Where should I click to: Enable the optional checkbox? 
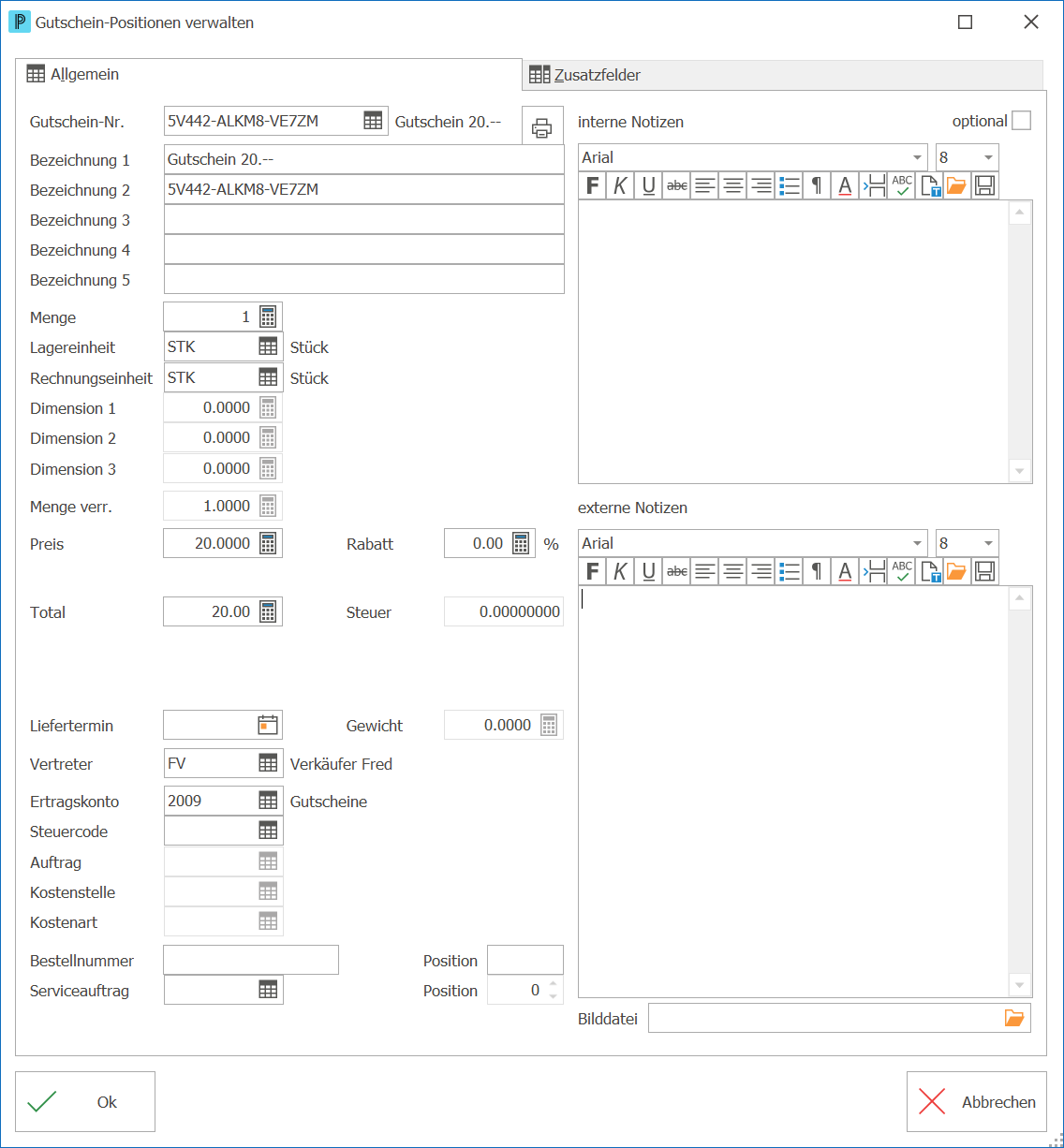click(x=1021, y=121)
